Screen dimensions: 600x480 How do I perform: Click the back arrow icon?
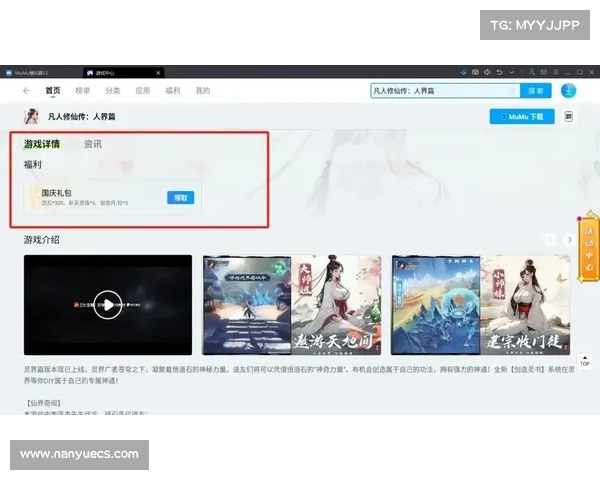26,91
